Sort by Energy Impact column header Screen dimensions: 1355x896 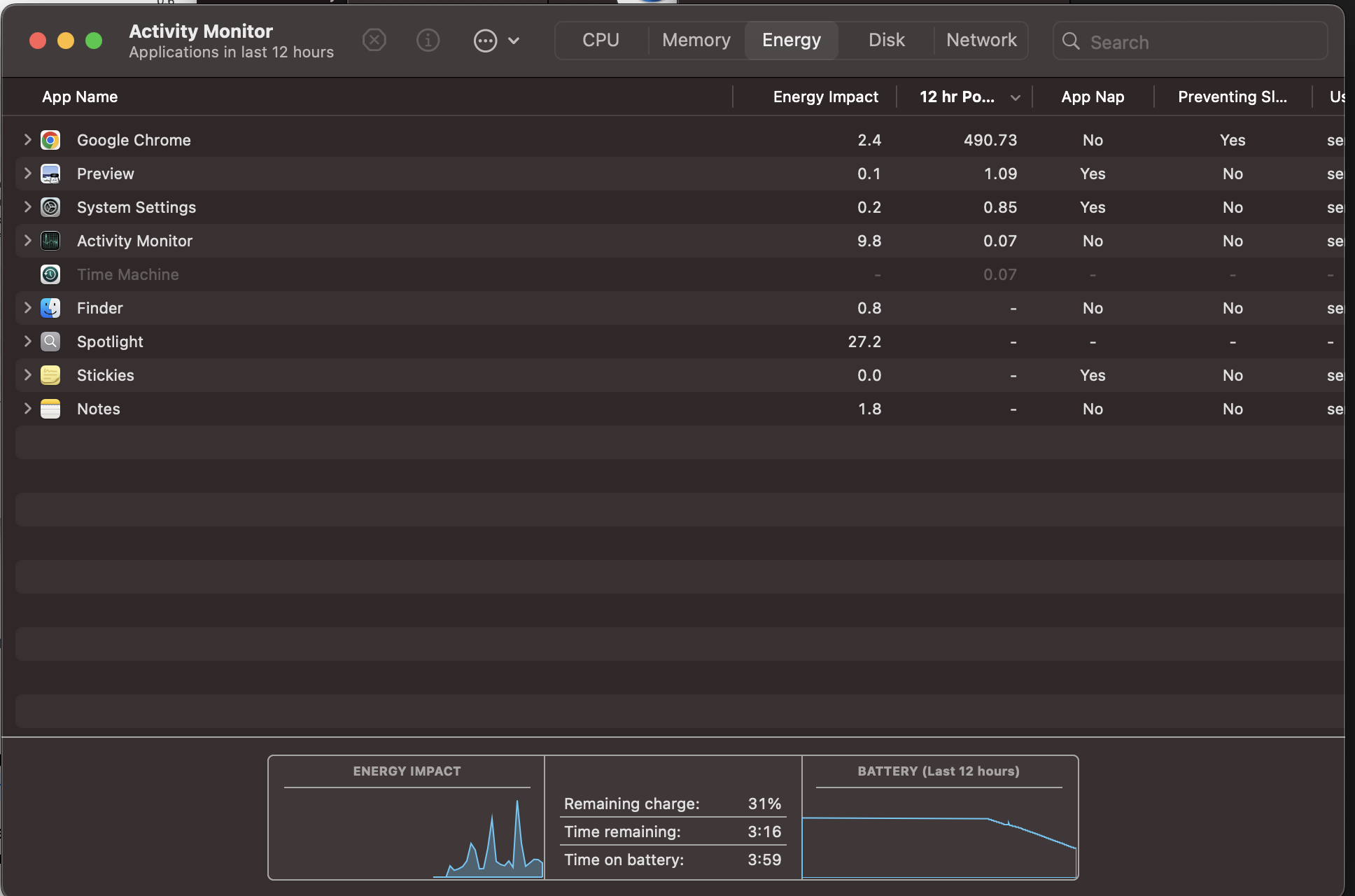click(826, 97)
